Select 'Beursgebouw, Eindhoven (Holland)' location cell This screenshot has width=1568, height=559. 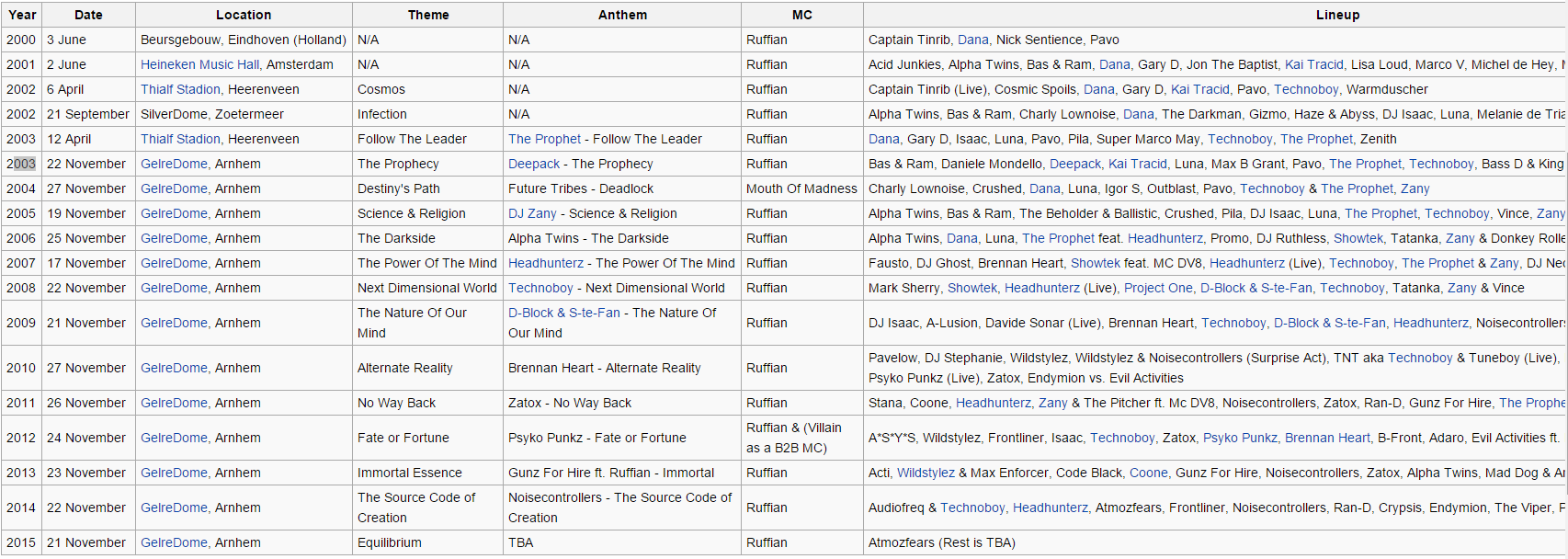point(244,40)
